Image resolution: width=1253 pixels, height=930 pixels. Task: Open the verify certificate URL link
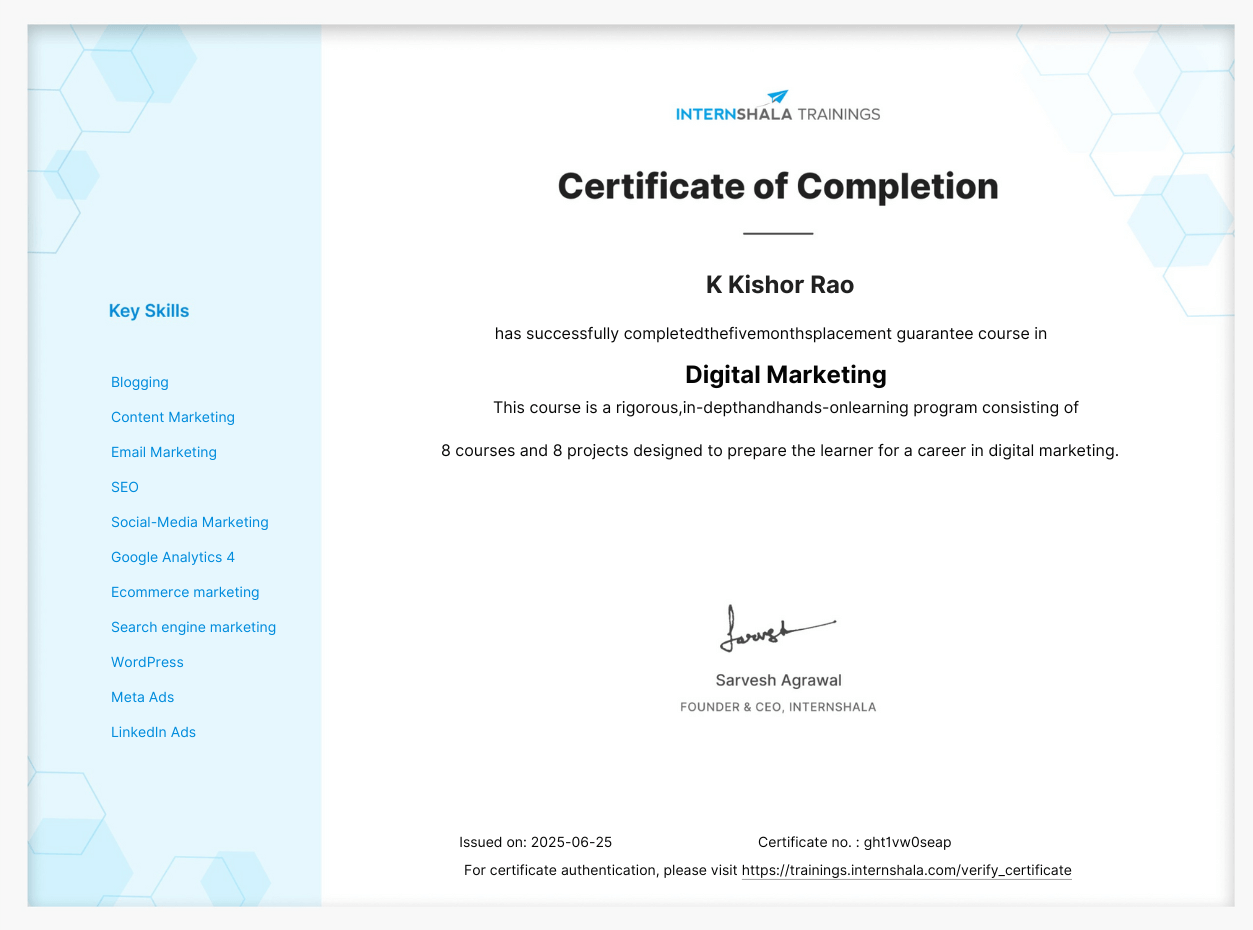(906, 870)
